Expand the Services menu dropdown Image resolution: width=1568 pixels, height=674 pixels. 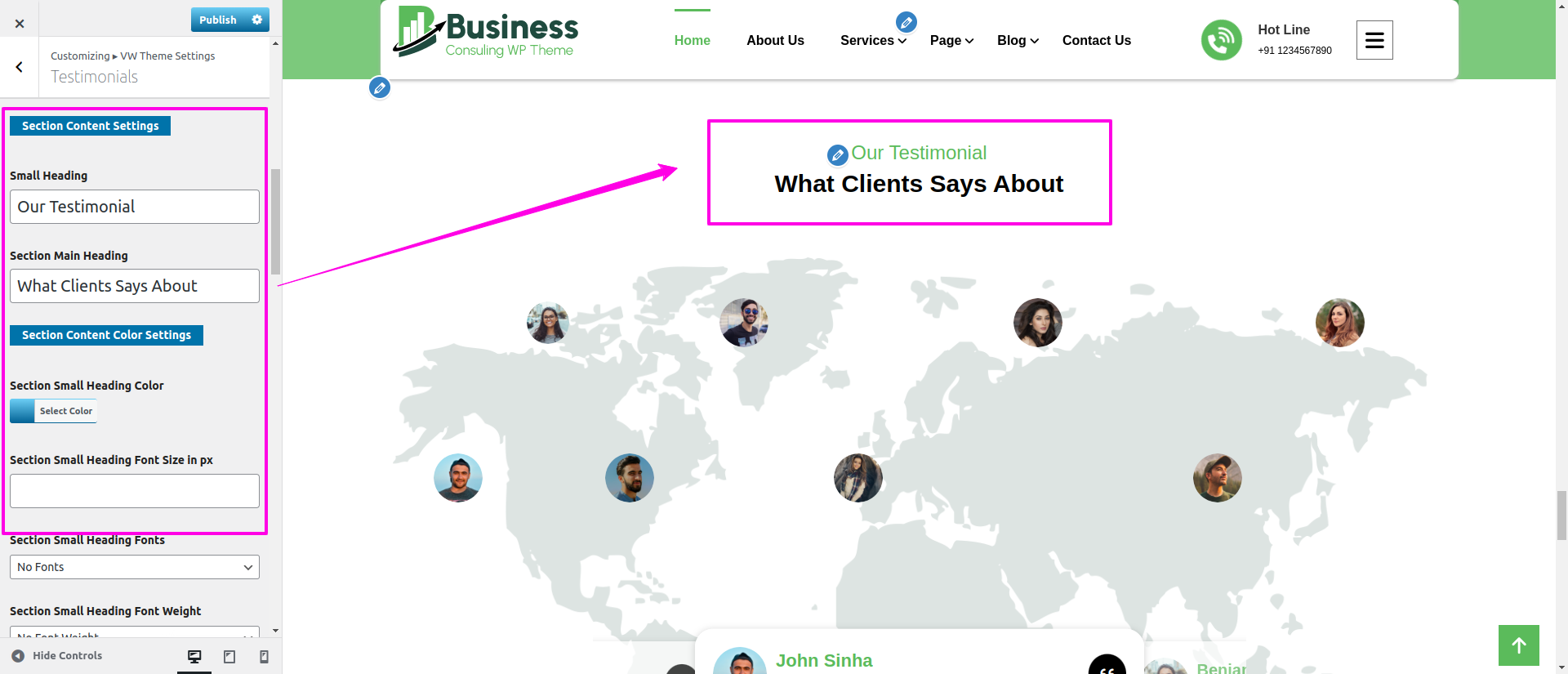point(873,41)
